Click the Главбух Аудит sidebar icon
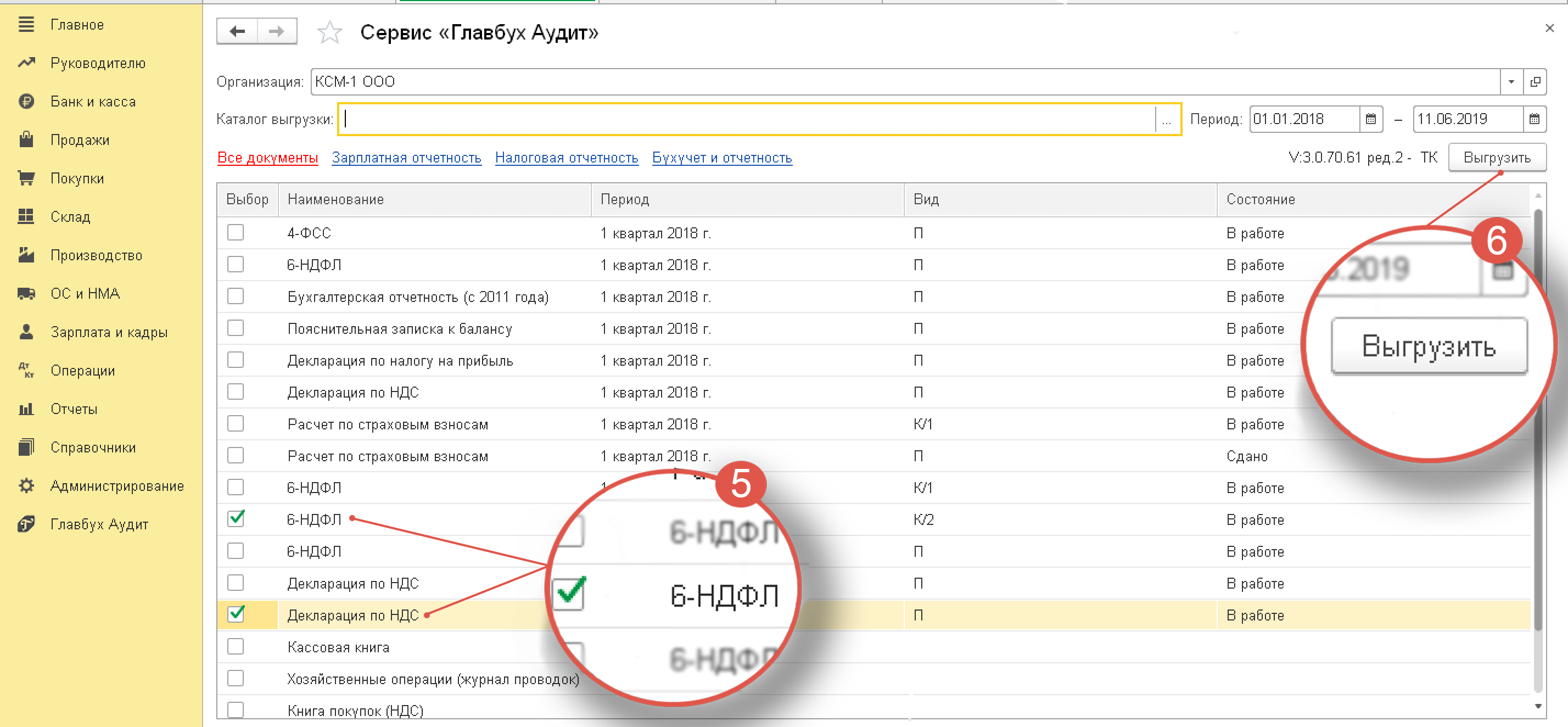 click(x=26, y=524)
